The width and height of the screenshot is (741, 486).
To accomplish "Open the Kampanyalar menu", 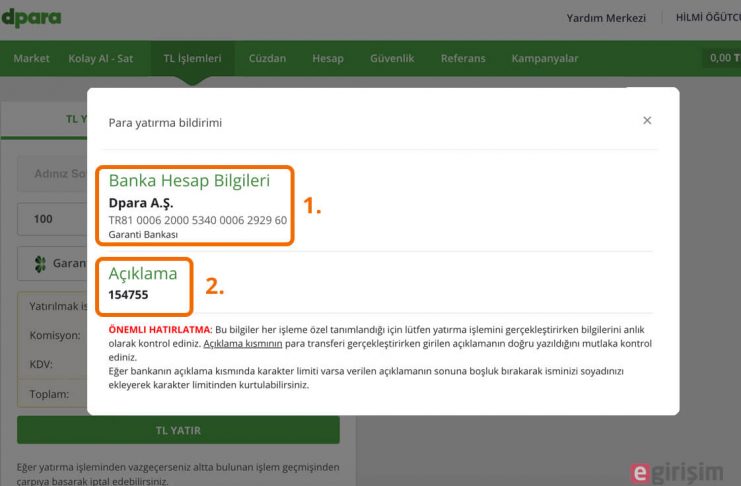I will coord(544,59).
